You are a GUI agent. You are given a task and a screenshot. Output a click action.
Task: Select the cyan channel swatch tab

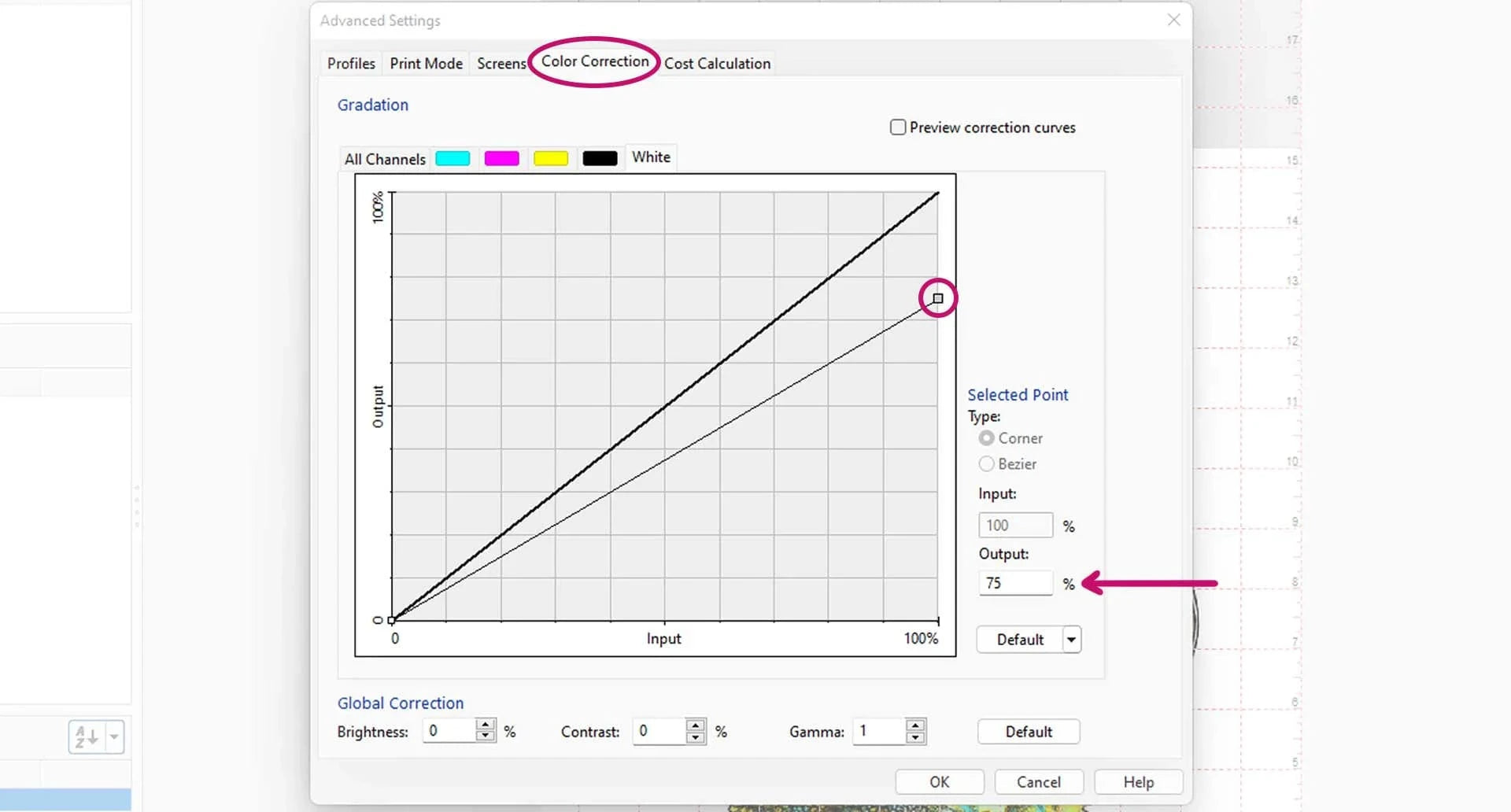point(453,158)
